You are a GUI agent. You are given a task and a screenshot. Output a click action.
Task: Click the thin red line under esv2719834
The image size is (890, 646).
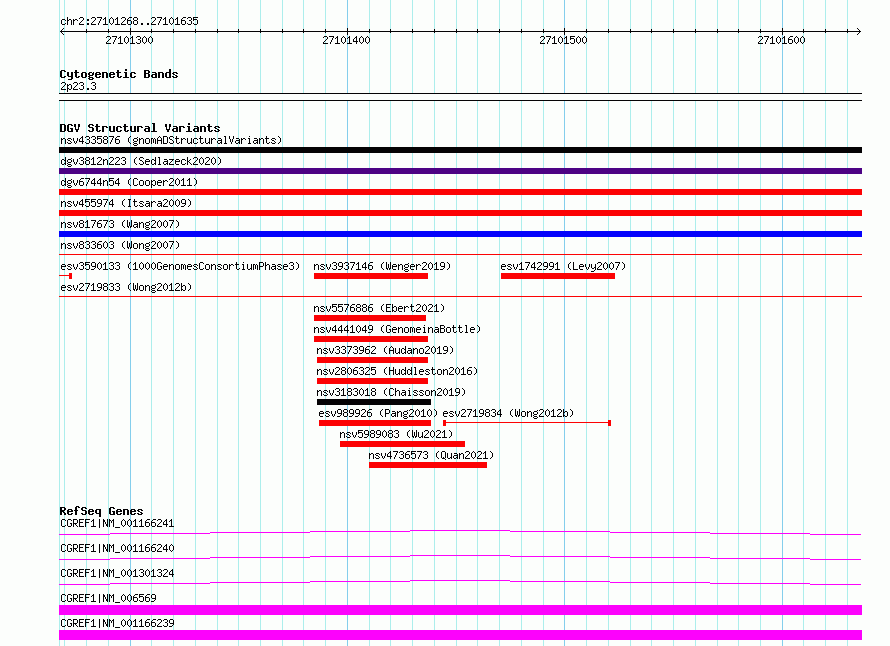click(527, 423)
